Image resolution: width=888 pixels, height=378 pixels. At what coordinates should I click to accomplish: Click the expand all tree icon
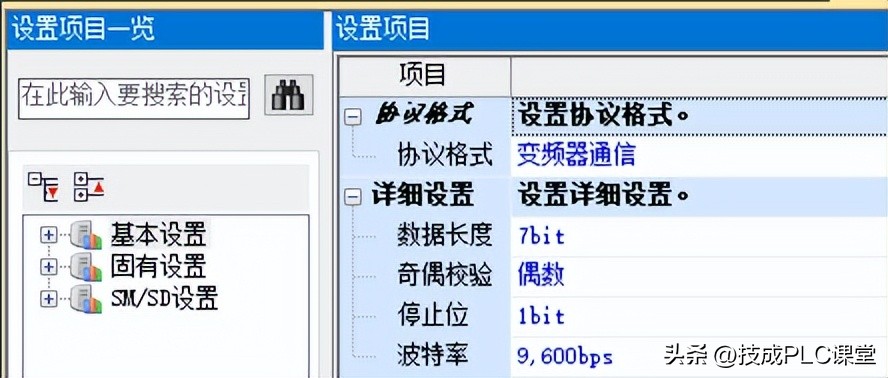pyautogui.click(x=44, y=186)
